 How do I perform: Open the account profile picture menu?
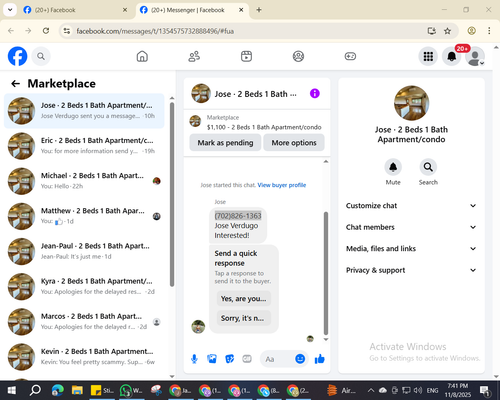[475, 56]
